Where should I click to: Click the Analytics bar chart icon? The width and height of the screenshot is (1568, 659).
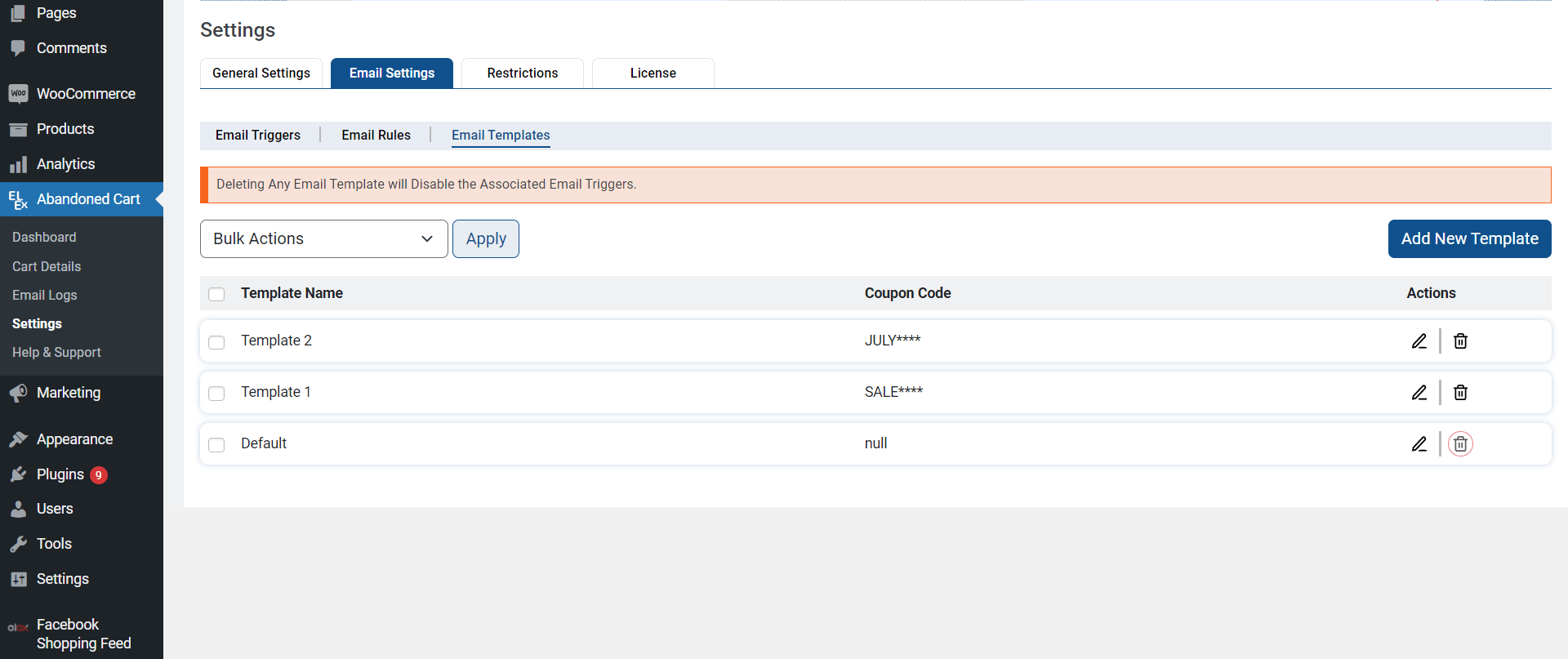click(18, 164)
